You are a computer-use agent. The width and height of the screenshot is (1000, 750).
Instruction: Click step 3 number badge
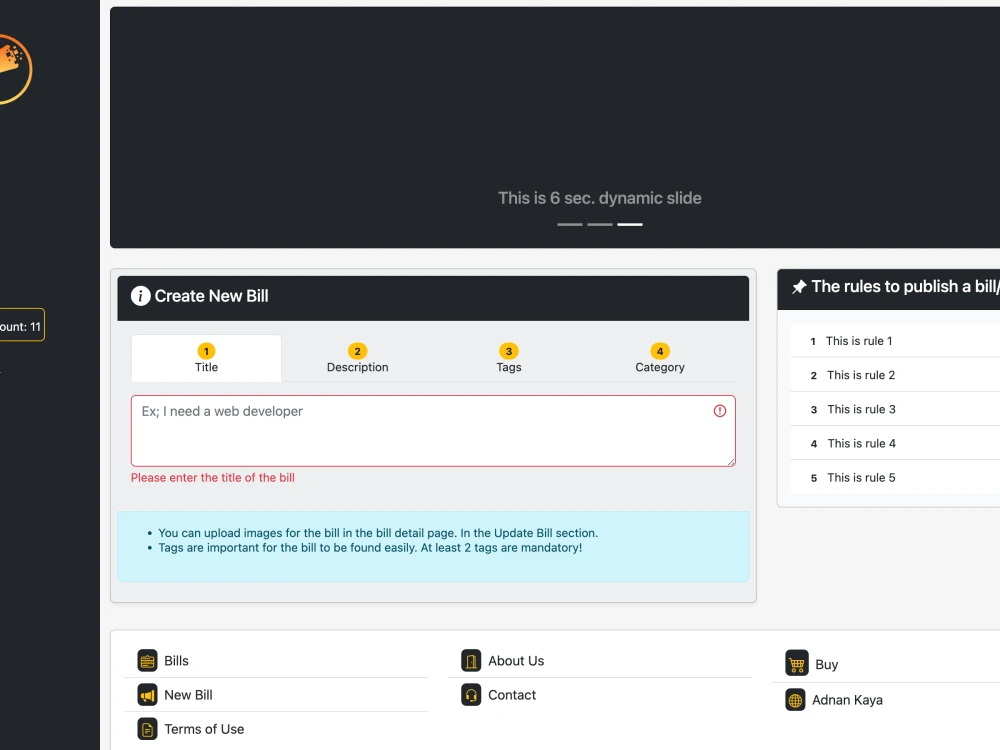click(x=508, y=351)
